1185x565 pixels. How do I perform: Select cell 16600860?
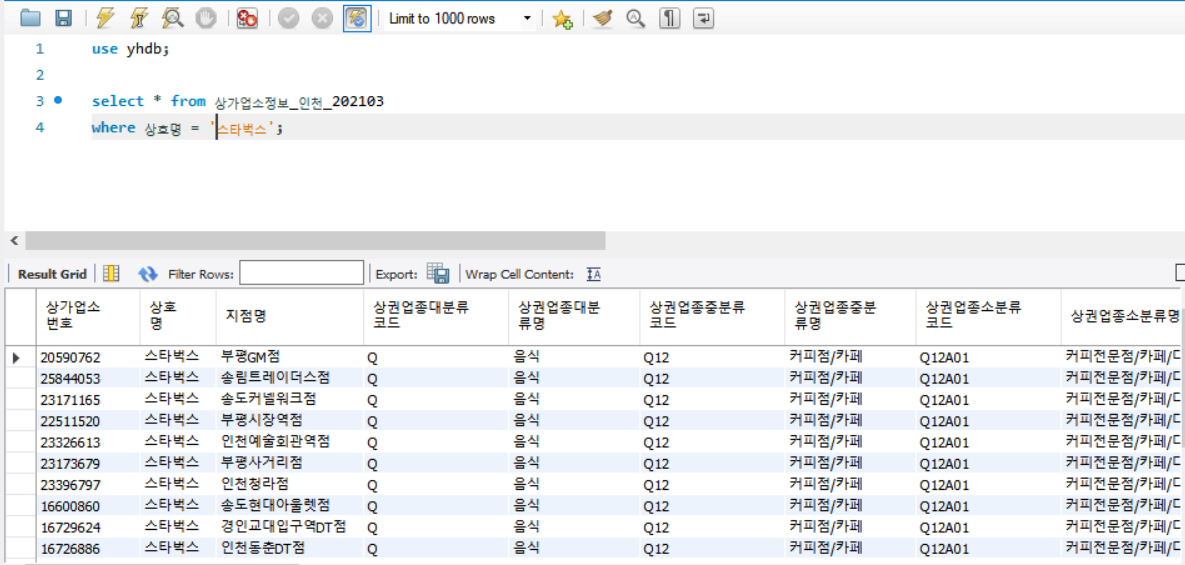(x=87, y=505)
